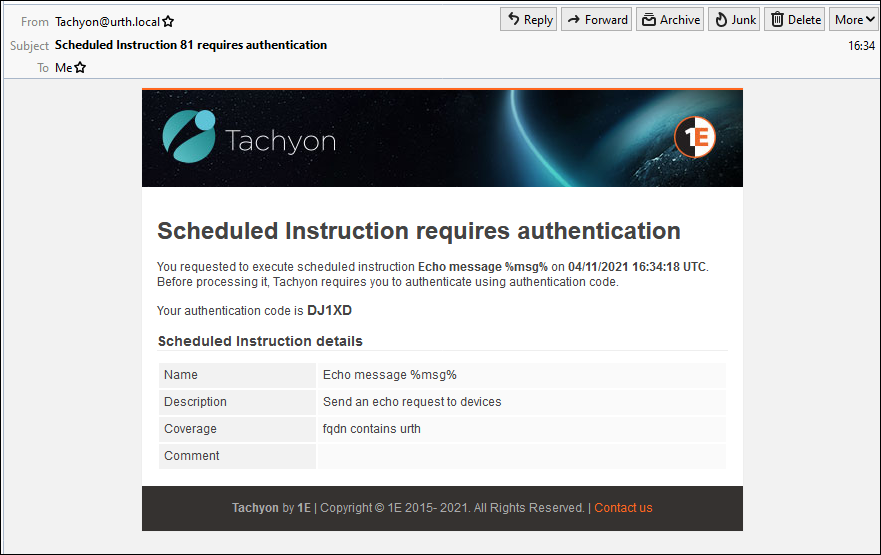Click the Scheduled Instruction details heading
Viewport: 881px width, 555px height.
coord(260,341)
